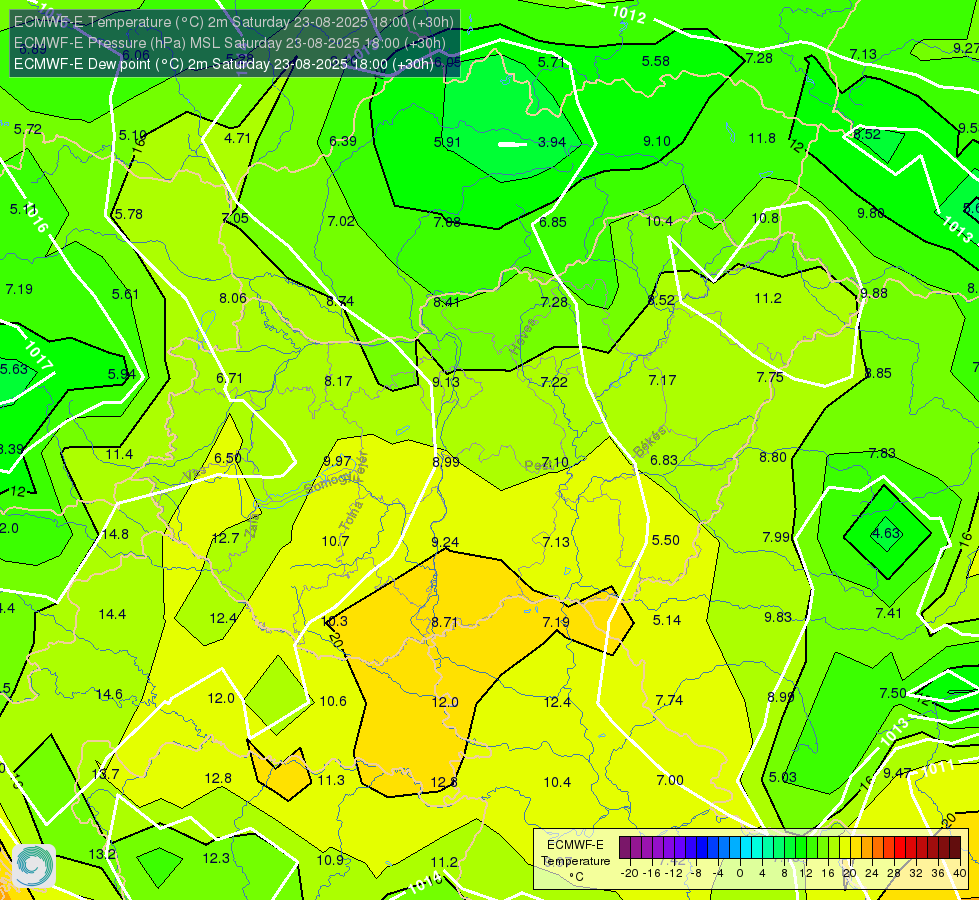The image size is (979, 900).
Task: Click the dew point value 11.4
Action: point(119,454)
